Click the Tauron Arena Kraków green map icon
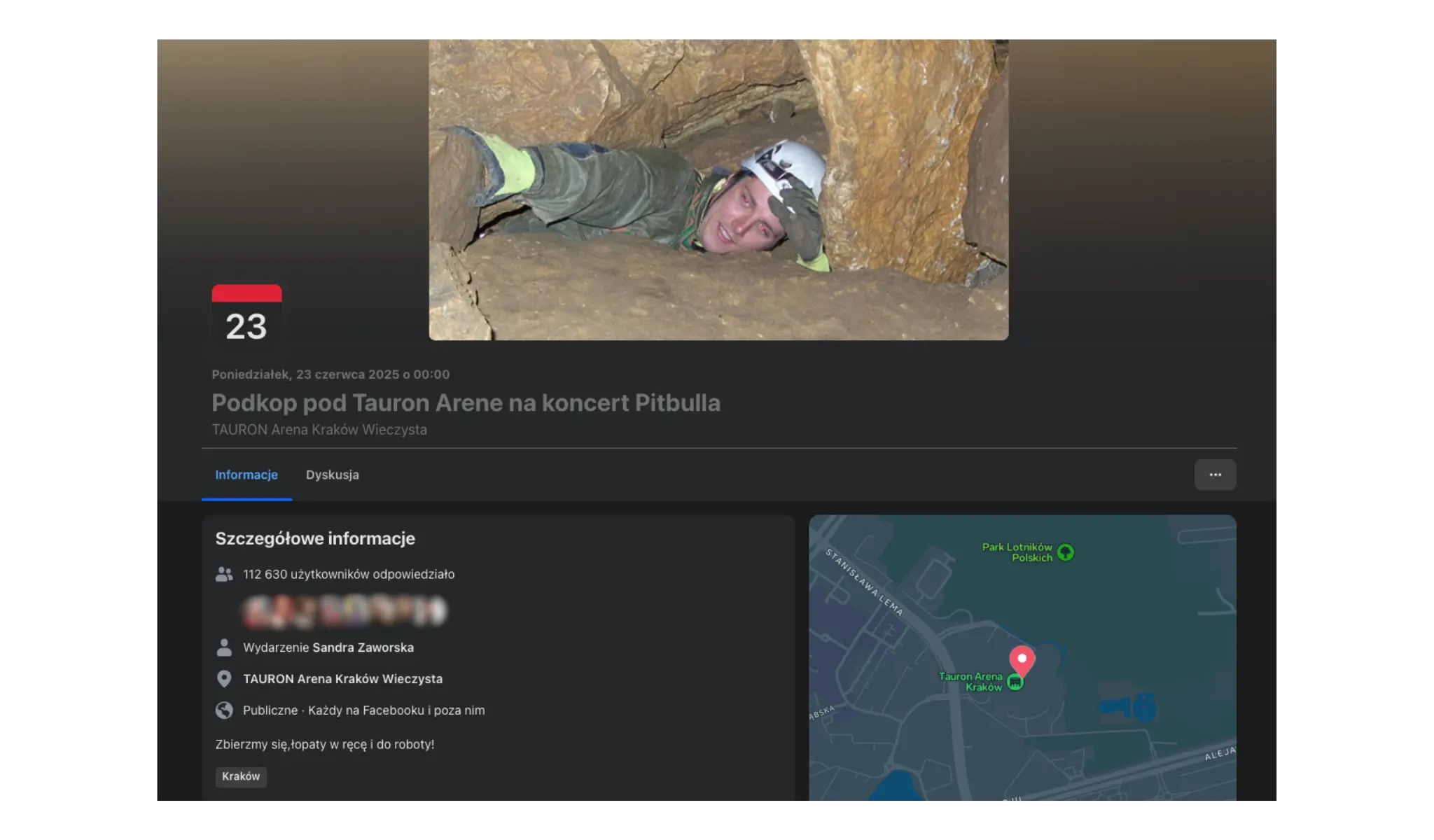Viewport: 1434px width, 840px height. pyautogui.click(x=1015, y=682)
